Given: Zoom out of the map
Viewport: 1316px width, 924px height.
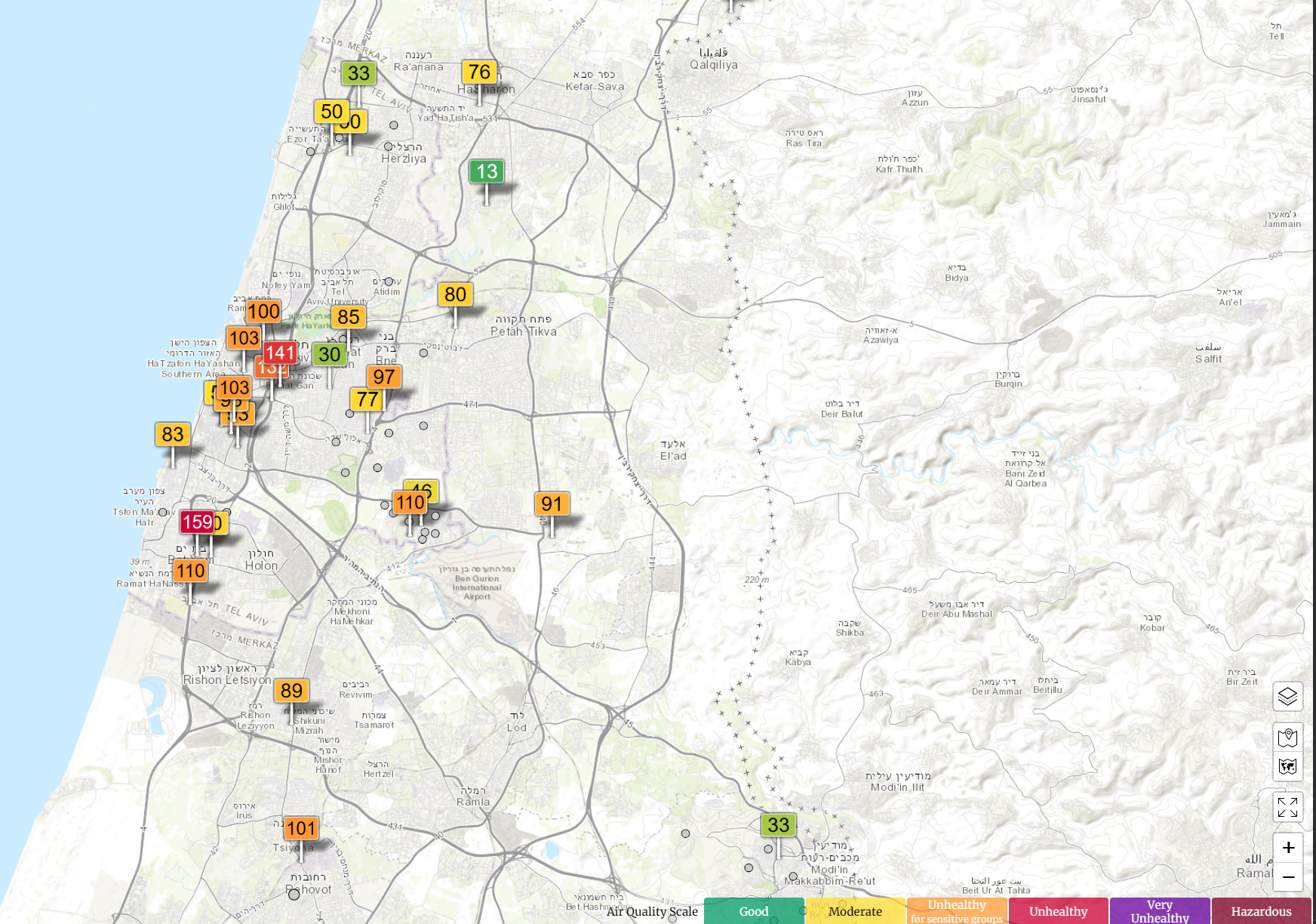Looking at the screenshot, I should click(1287, 877).
